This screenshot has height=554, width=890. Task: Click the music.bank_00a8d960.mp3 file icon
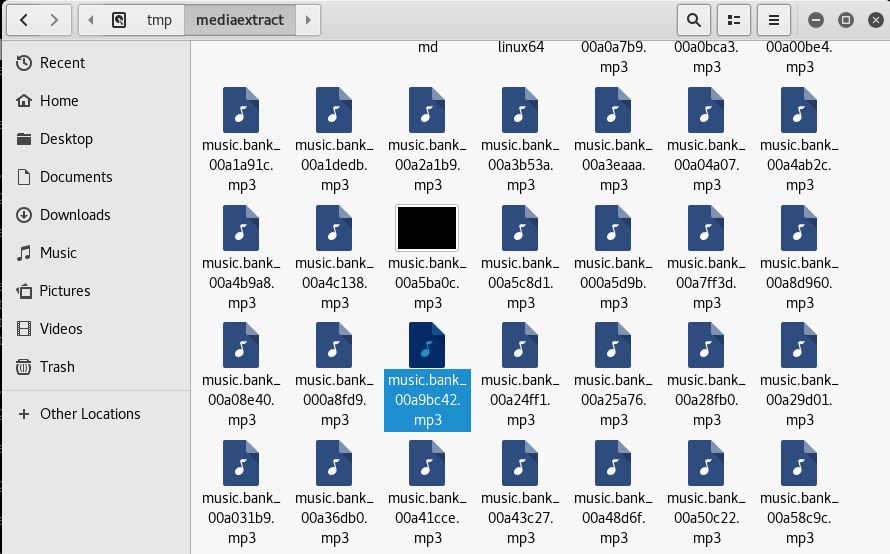tap(799, 228)
